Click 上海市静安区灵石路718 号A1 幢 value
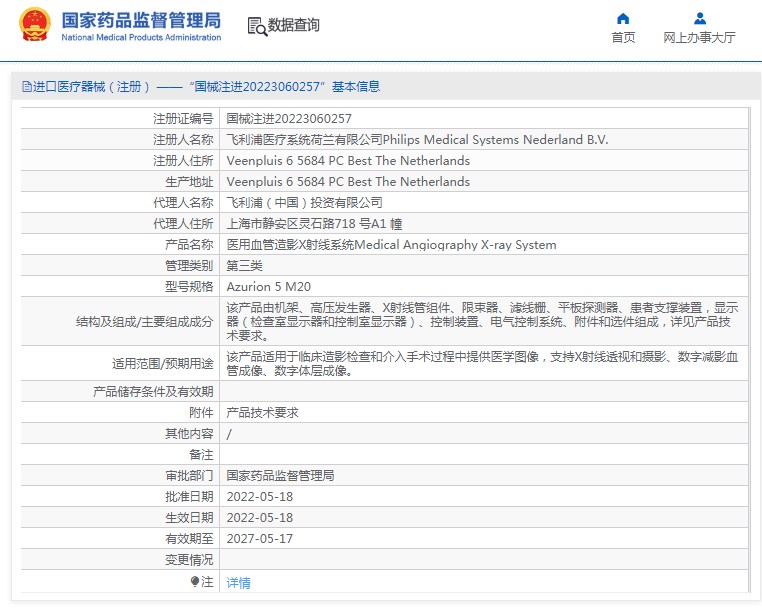Screen dimensions: 762x608 (x=314, y=224)
